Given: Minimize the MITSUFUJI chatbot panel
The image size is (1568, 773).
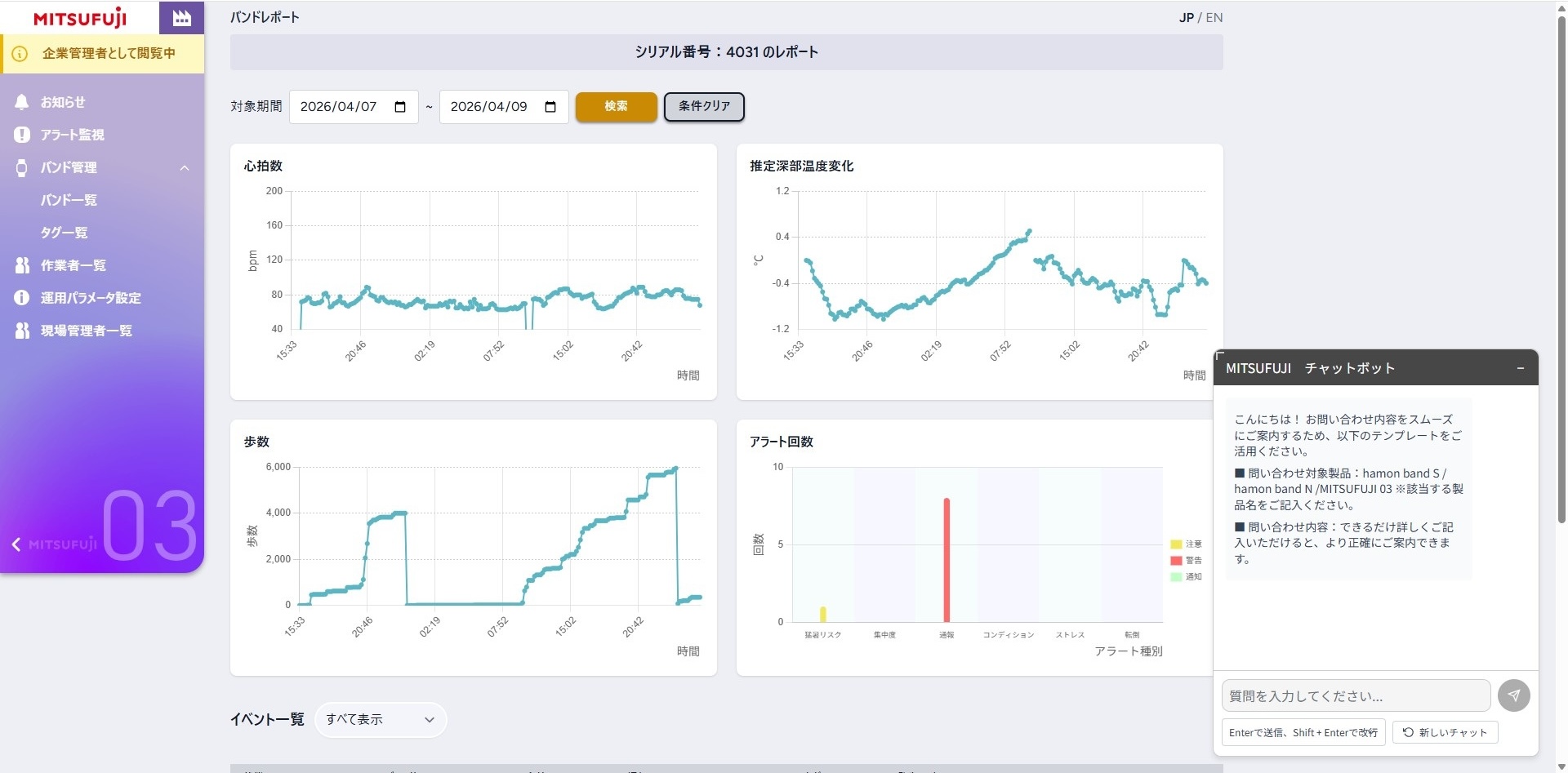Looking at the screenshot, I should coord(1521,368).
